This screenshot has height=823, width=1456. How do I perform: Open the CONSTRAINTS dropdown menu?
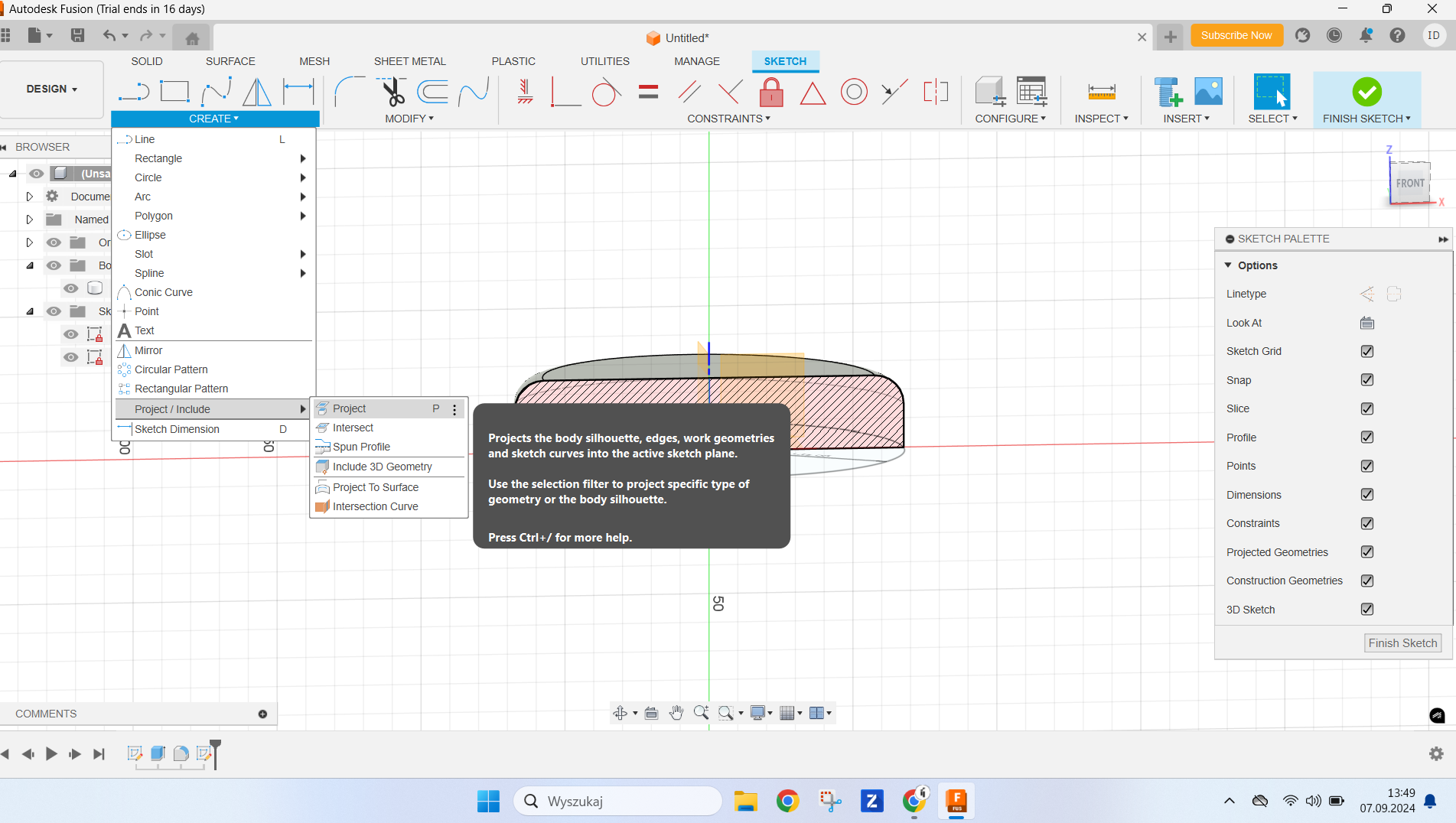click(728, 119)
